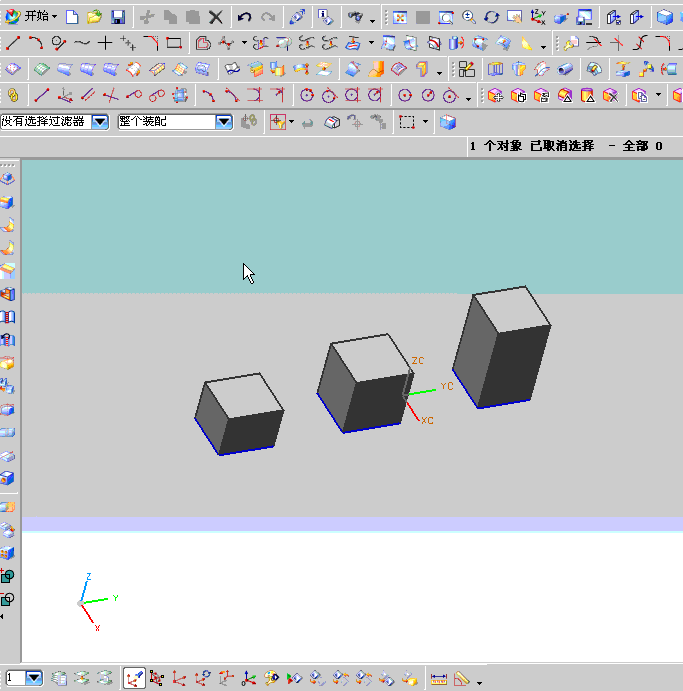
Task: Open the work layer dropdown at bottom
Action: click(x=34, y=678)
